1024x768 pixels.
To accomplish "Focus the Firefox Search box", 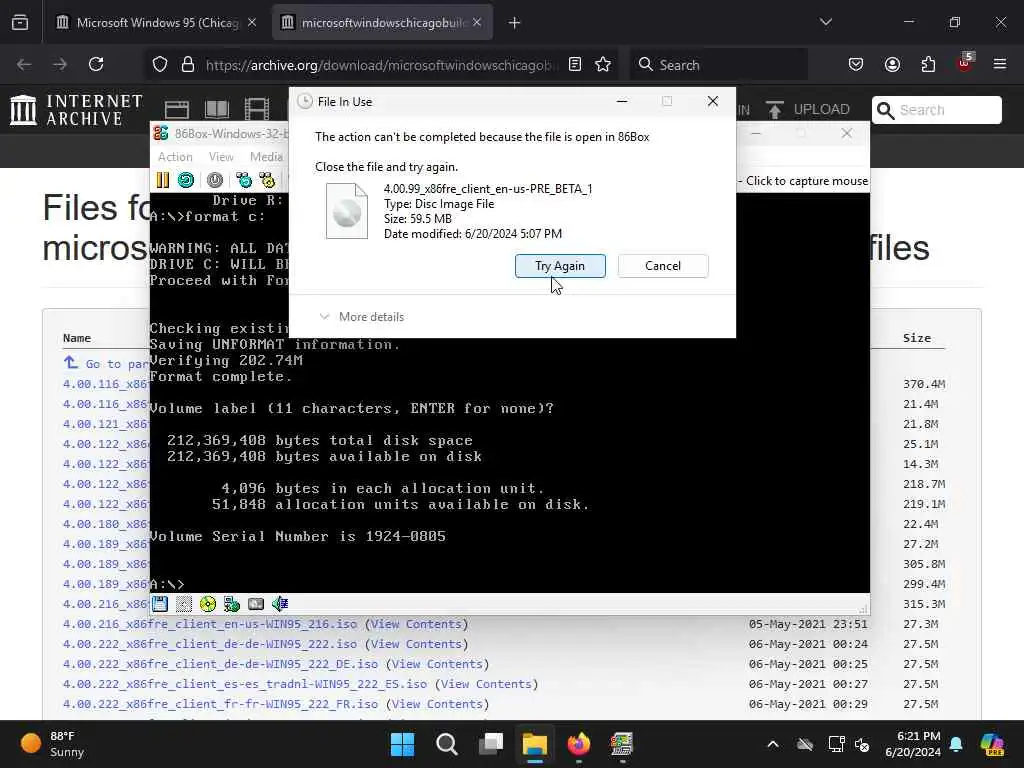I will click(718, 65).
